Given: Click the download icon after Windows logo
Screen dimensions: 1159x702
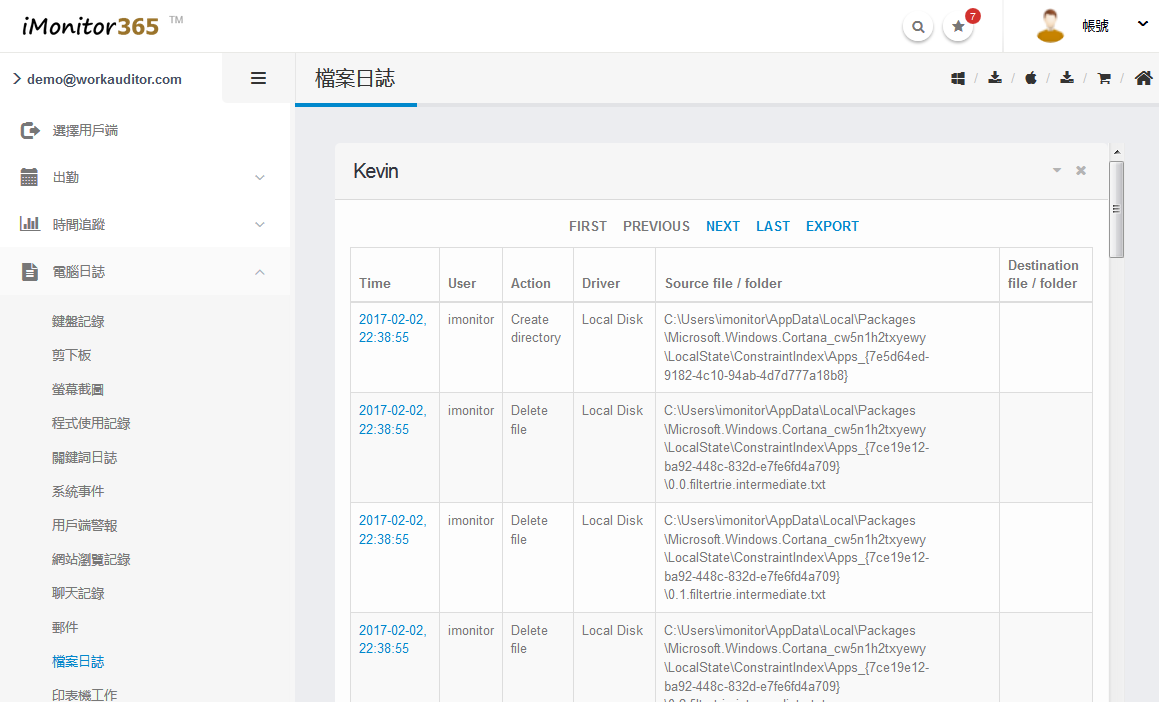Looking at the screenshot, I should pos(995,78).
